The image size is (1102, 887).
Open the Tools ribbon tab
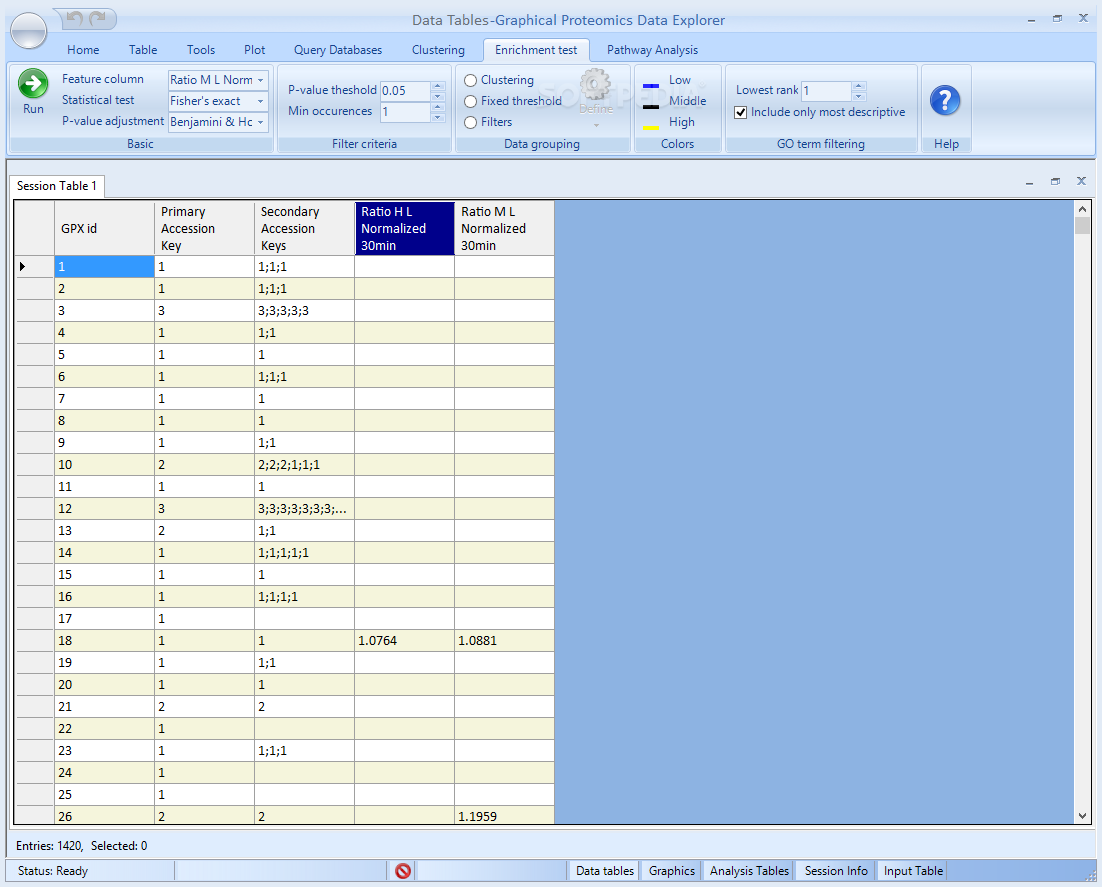[201, 50]
